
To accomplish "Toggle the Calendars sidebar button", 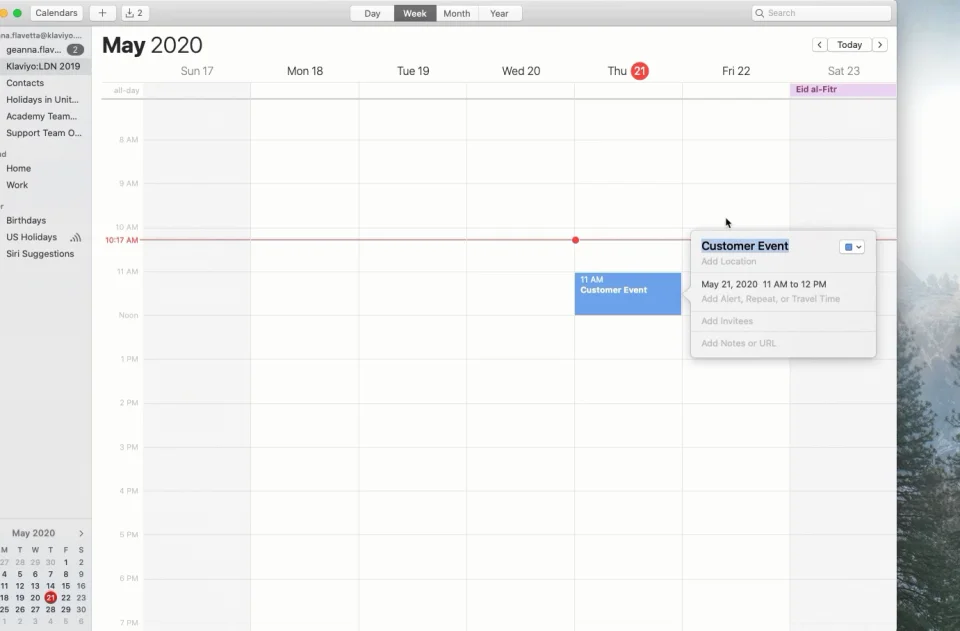I will 57,13.
